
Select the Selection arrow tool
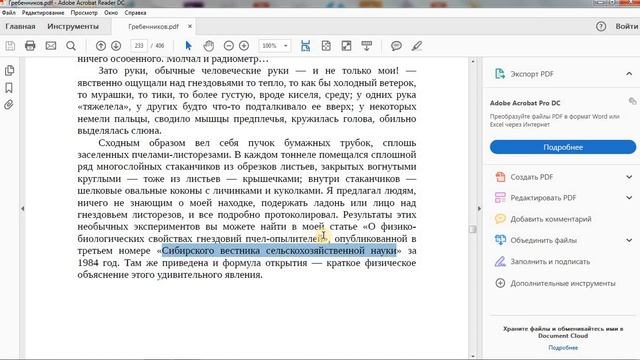pos(188,46)
